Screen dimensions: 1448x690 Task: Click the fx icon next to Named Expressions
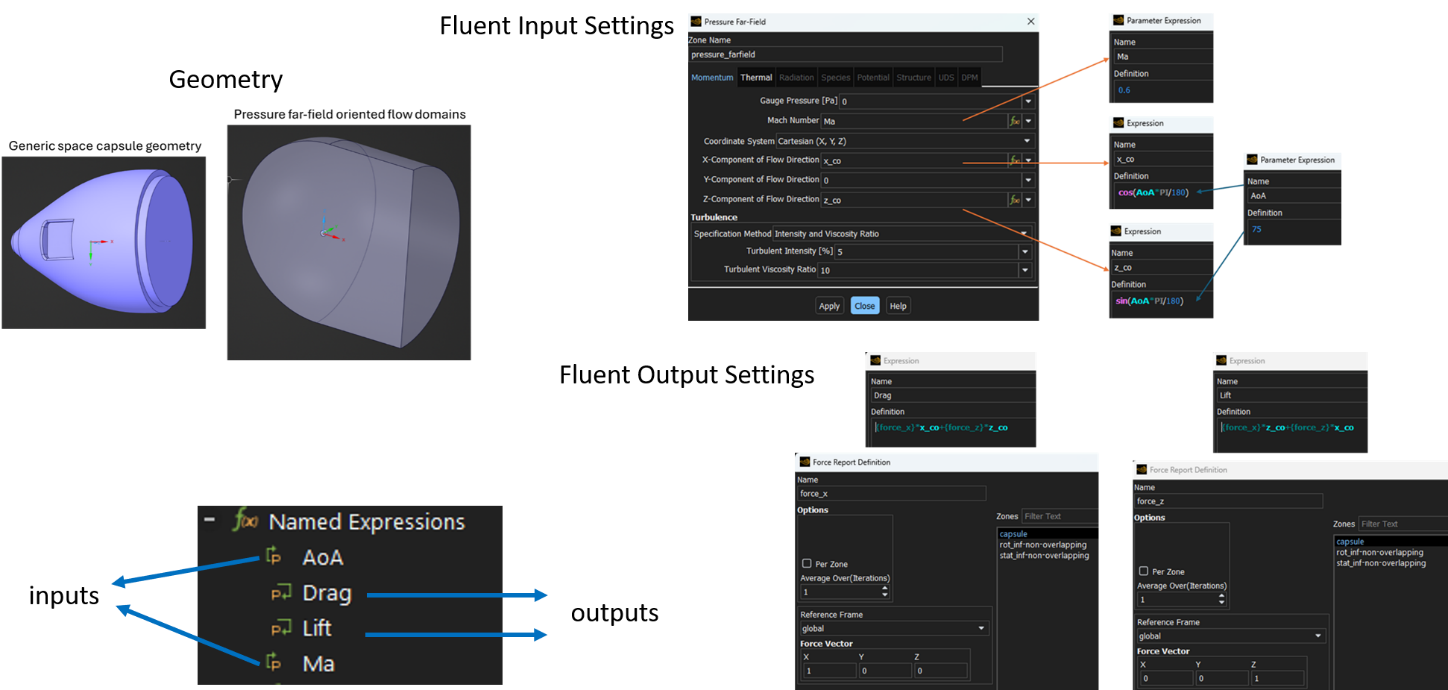[245, 521]
